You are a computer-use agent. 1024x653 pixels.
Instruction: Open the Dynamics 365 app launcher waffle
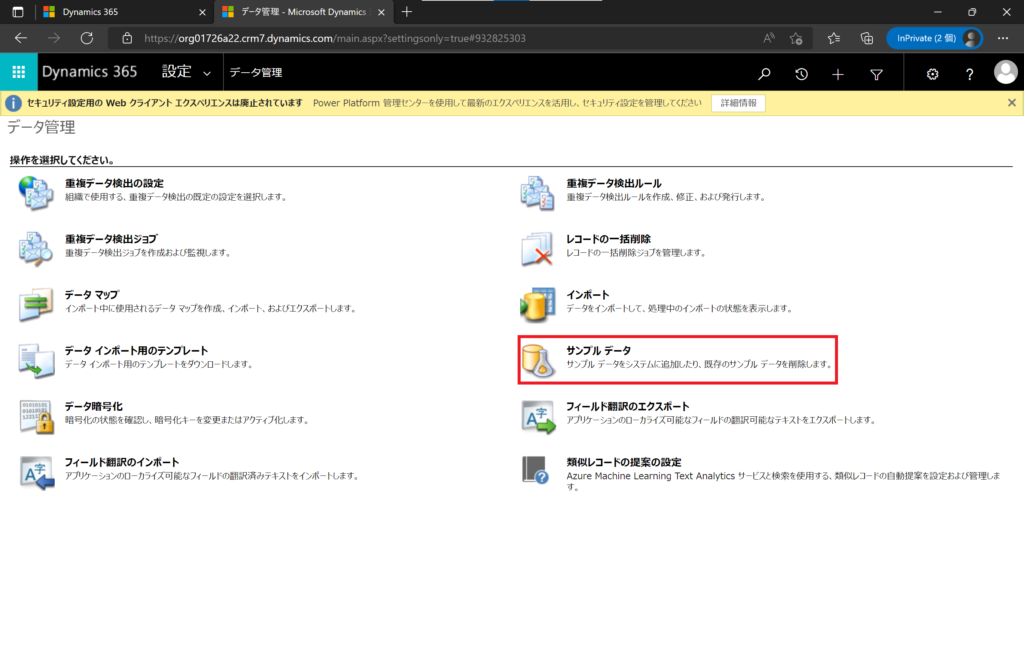[x=18, y=73]
